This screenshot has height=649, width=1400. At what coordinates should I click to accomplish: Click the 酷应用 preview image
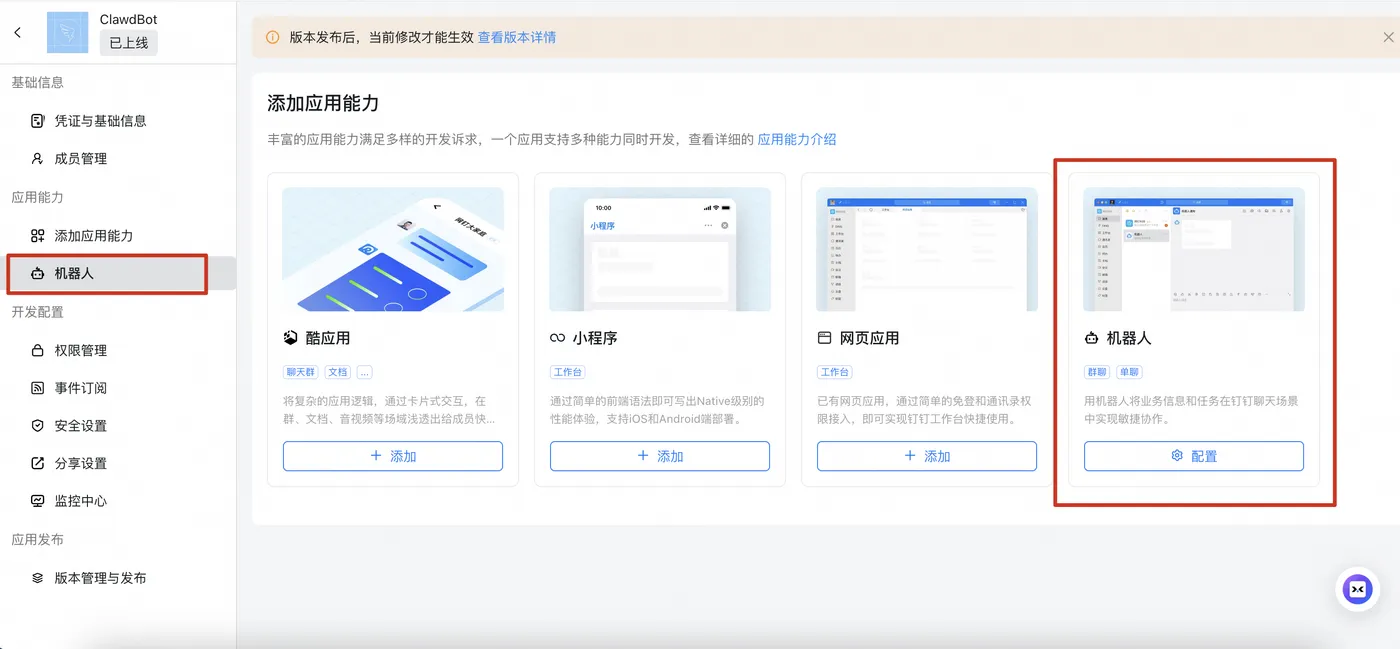point(393,249)
